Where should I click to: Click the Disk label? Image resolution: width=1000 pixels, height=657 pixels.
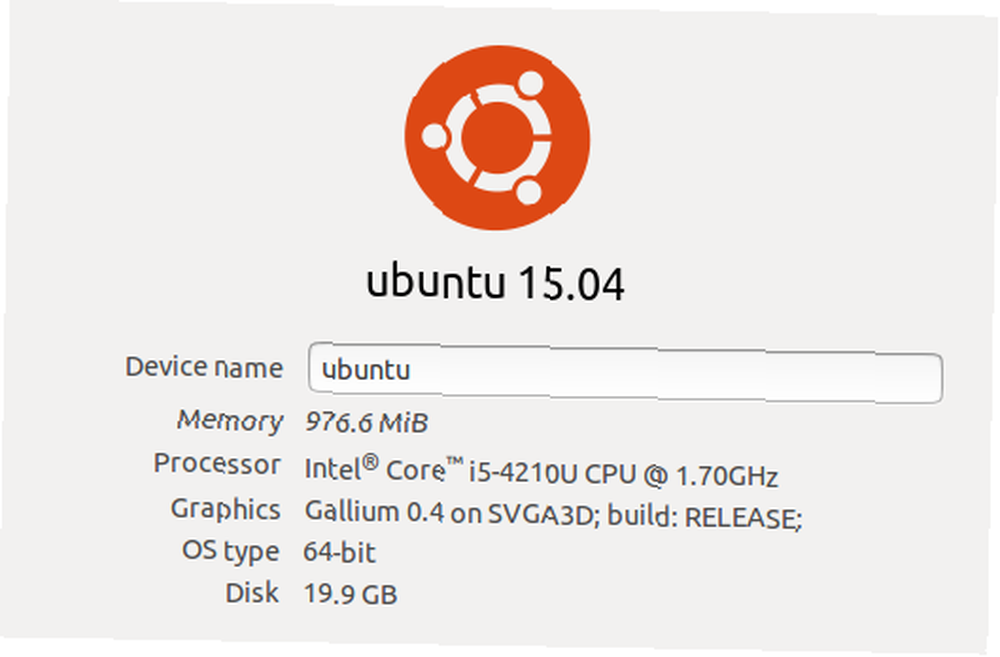click(252, 593)
